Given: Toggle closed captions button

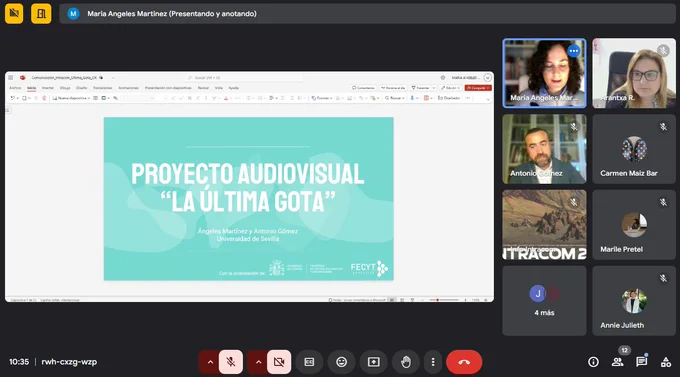Looking at the screenshot, I should pyautogui.click(x=309, y=362).
